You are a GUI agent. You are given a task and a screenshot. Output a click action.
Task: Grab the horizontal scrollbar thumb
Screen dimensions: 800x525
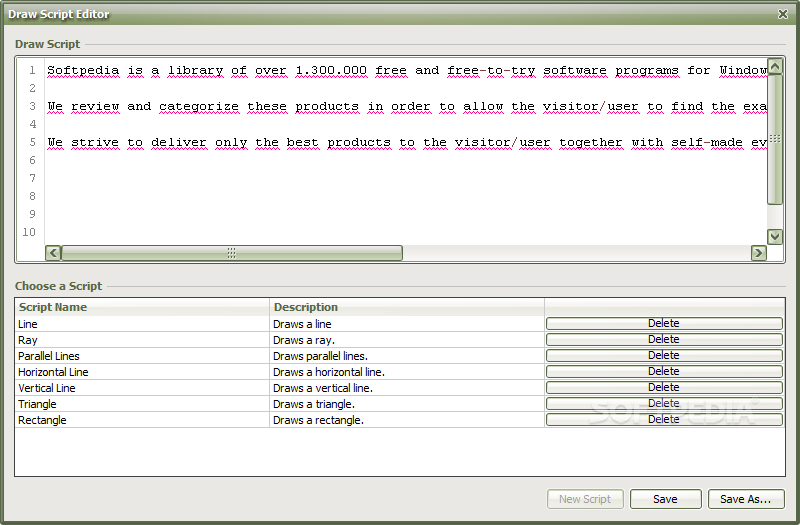(232, 253)
